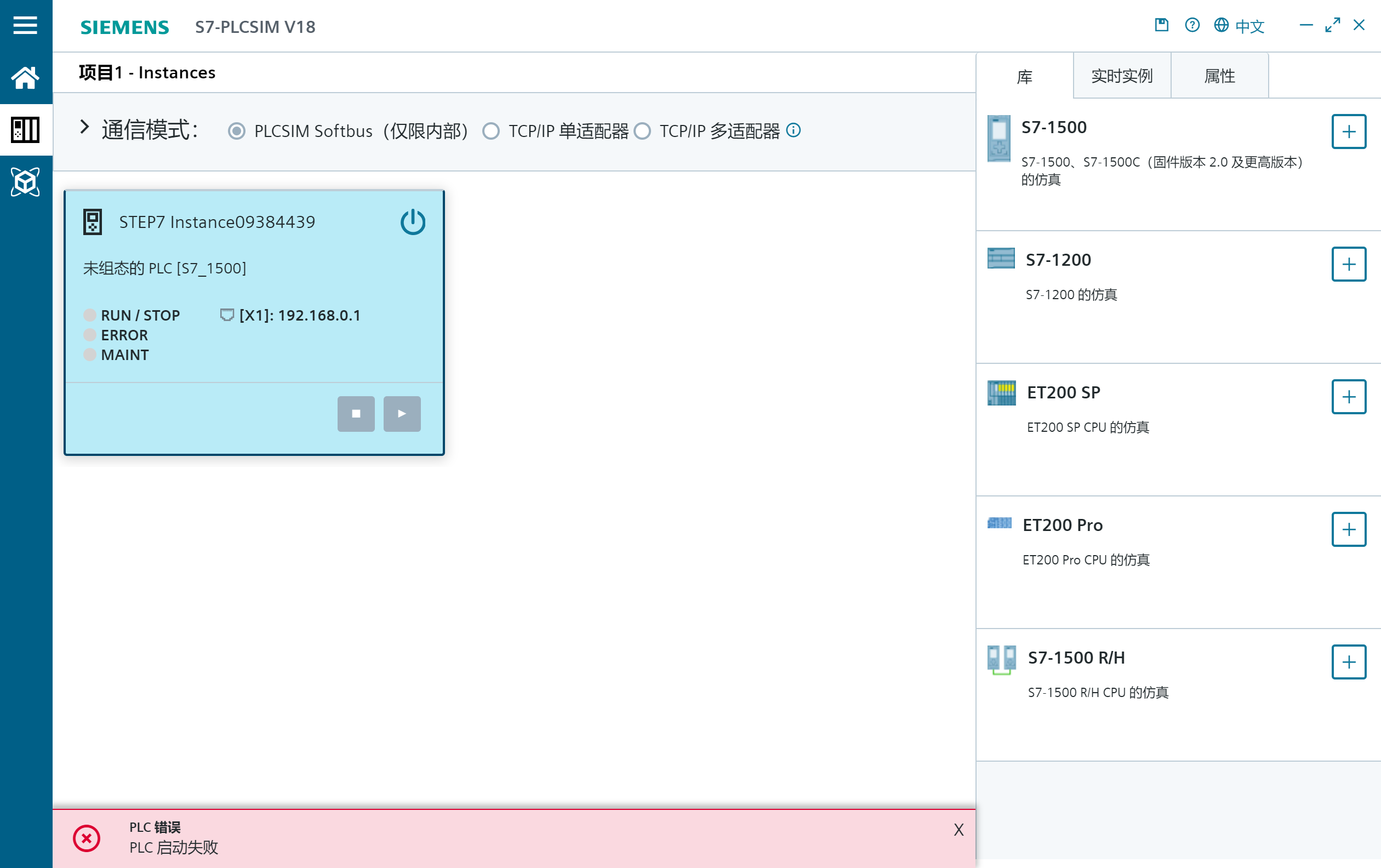
Task: Click the save workspace icon
Action: point(1161,25)
